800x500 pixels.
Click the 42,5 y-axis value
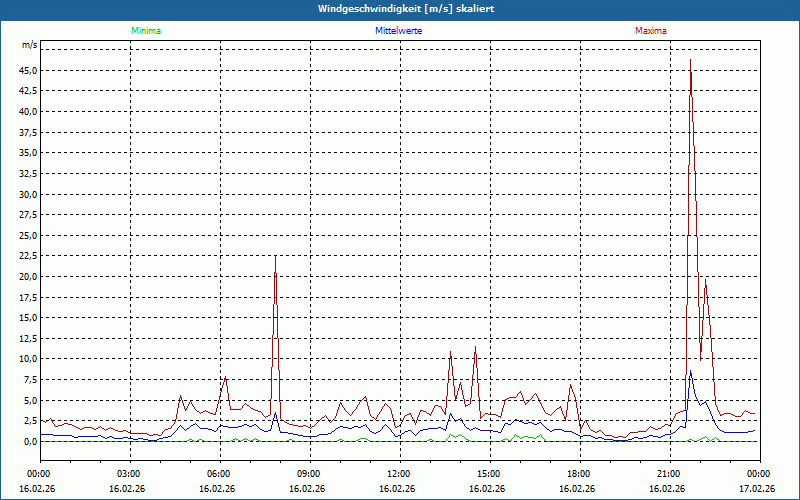(28, 91)
